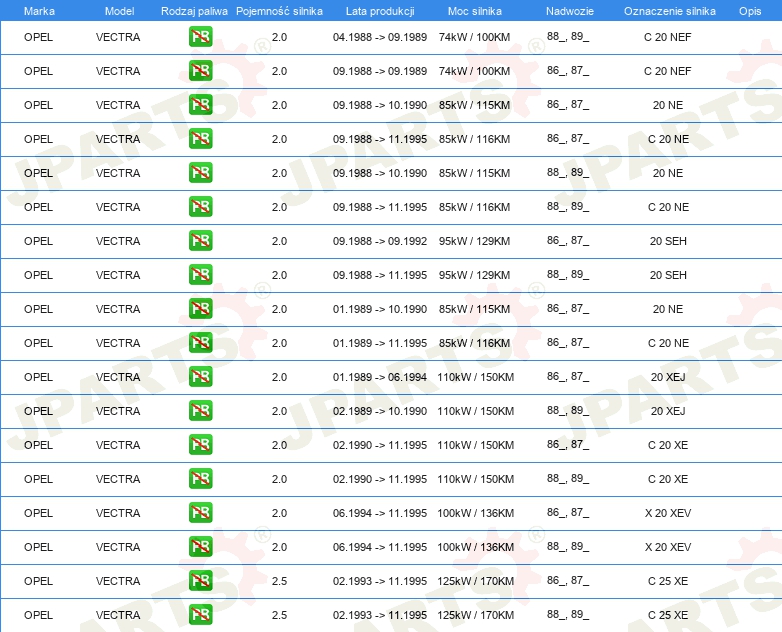This screenshot has width=782, height=632.
Task: Click the Nadwozie column header
Action: point(570,11)
